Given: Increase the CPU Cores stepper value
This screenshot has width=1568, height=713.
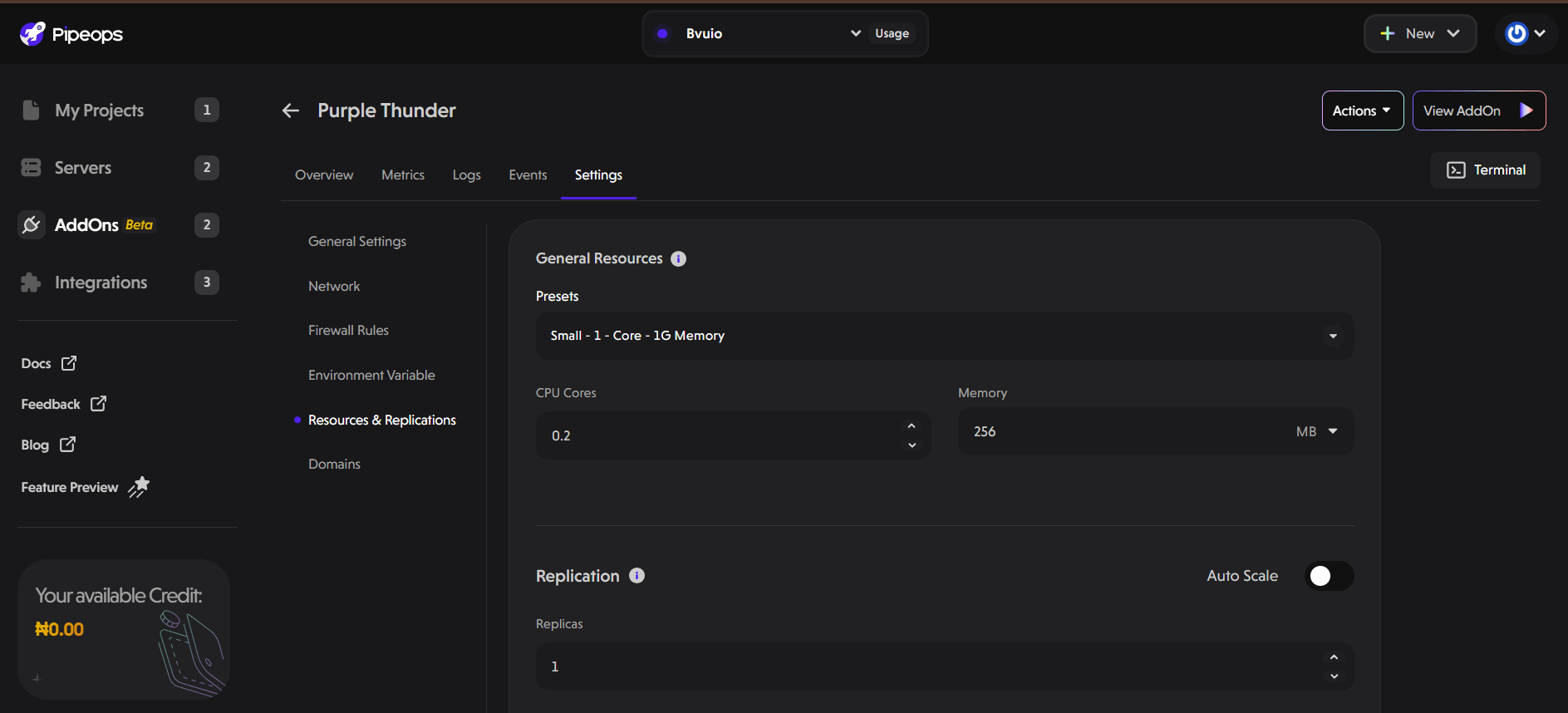Looking at the screenshot, I should pos(912,426).
